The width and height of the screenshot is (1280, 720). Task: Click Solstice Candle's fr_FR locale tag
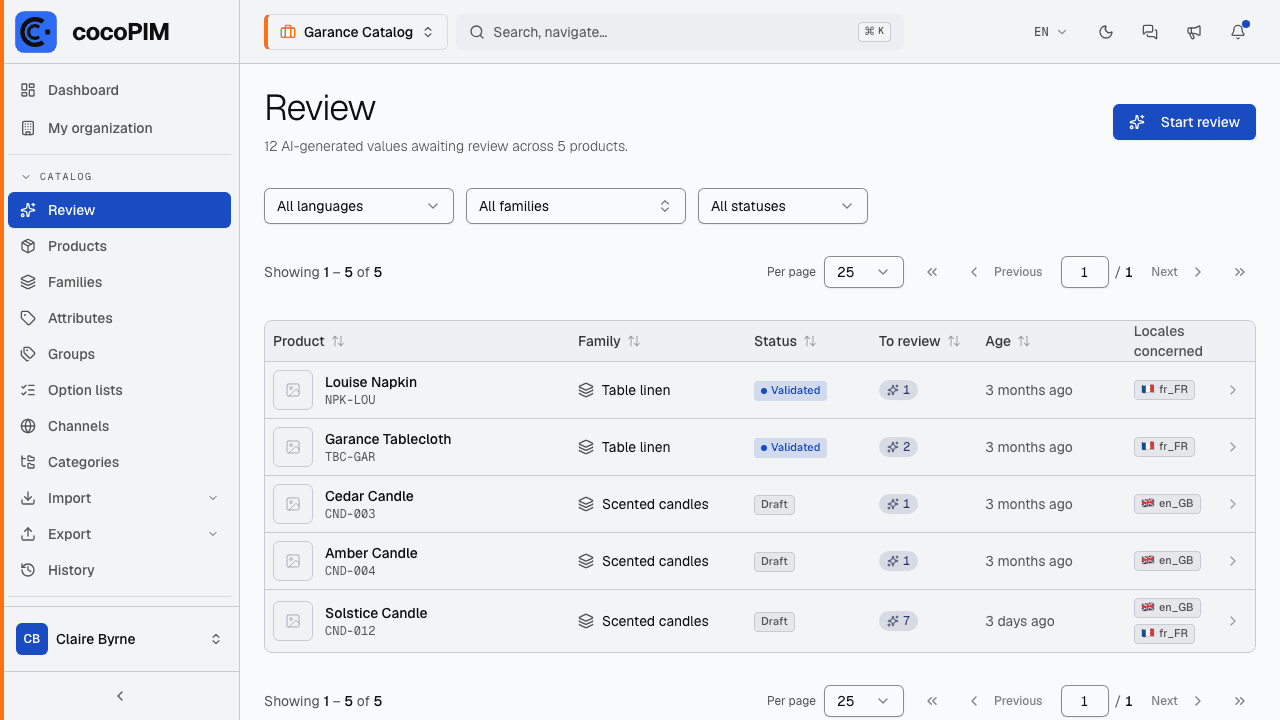1164,633
